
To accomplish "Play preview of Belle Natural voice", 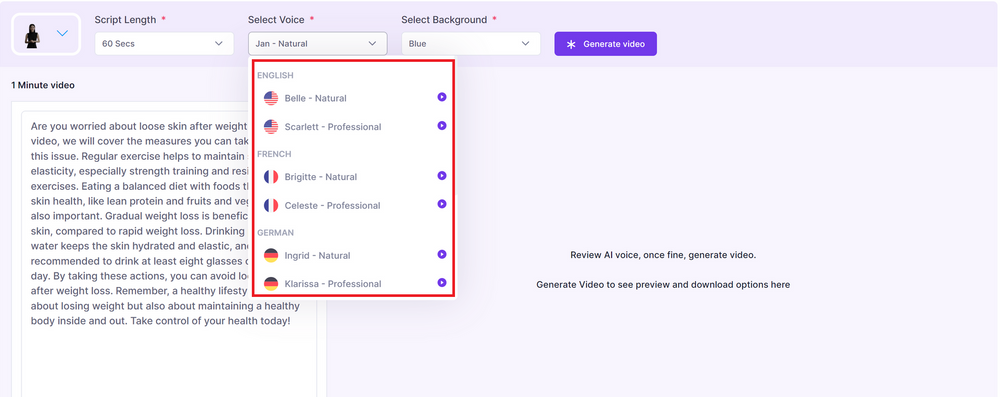I will pyautogui.click(x=441, y=97).
